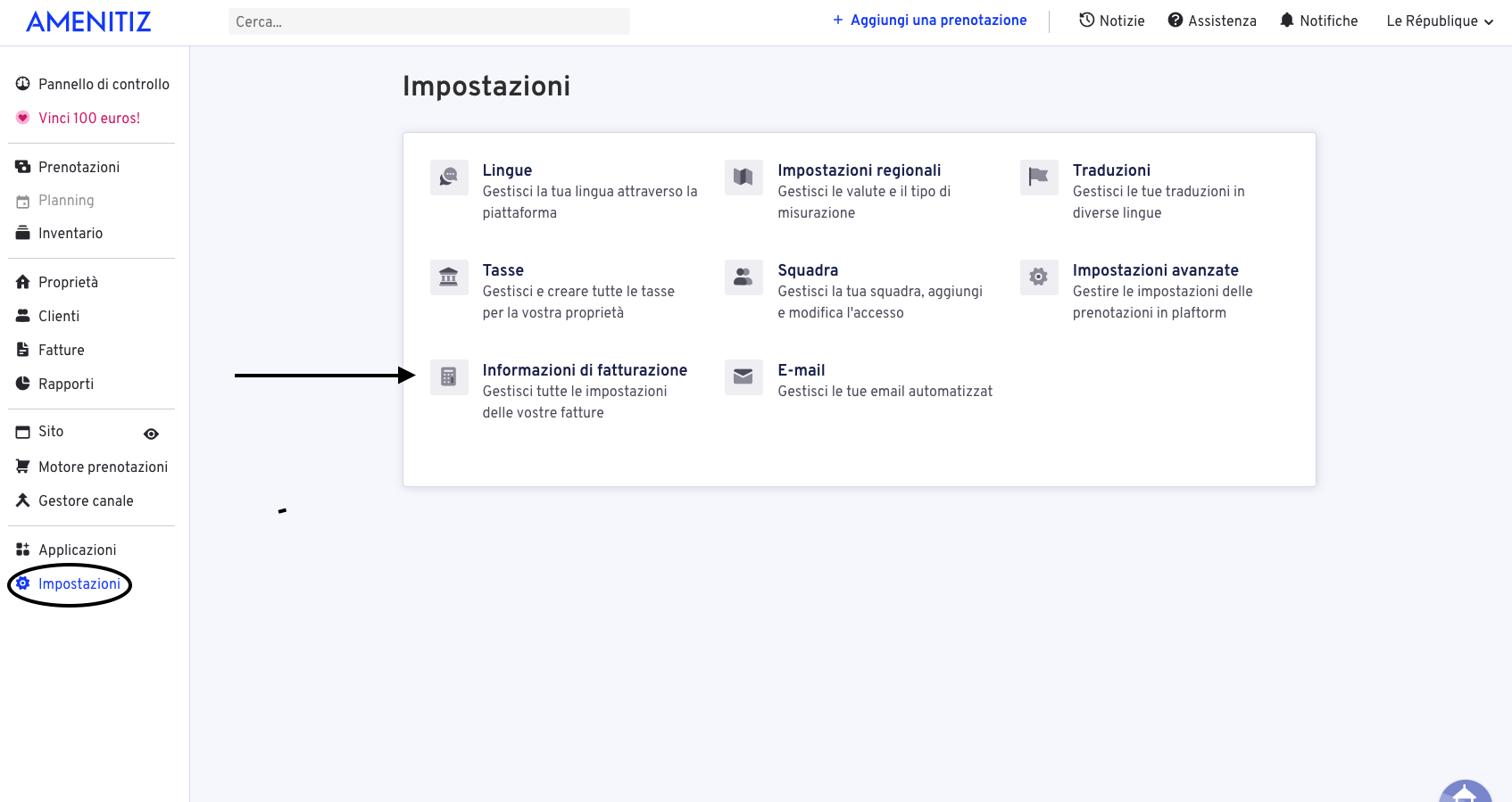Click the Impostazioni regionali map icon

[x=744, y=178]
